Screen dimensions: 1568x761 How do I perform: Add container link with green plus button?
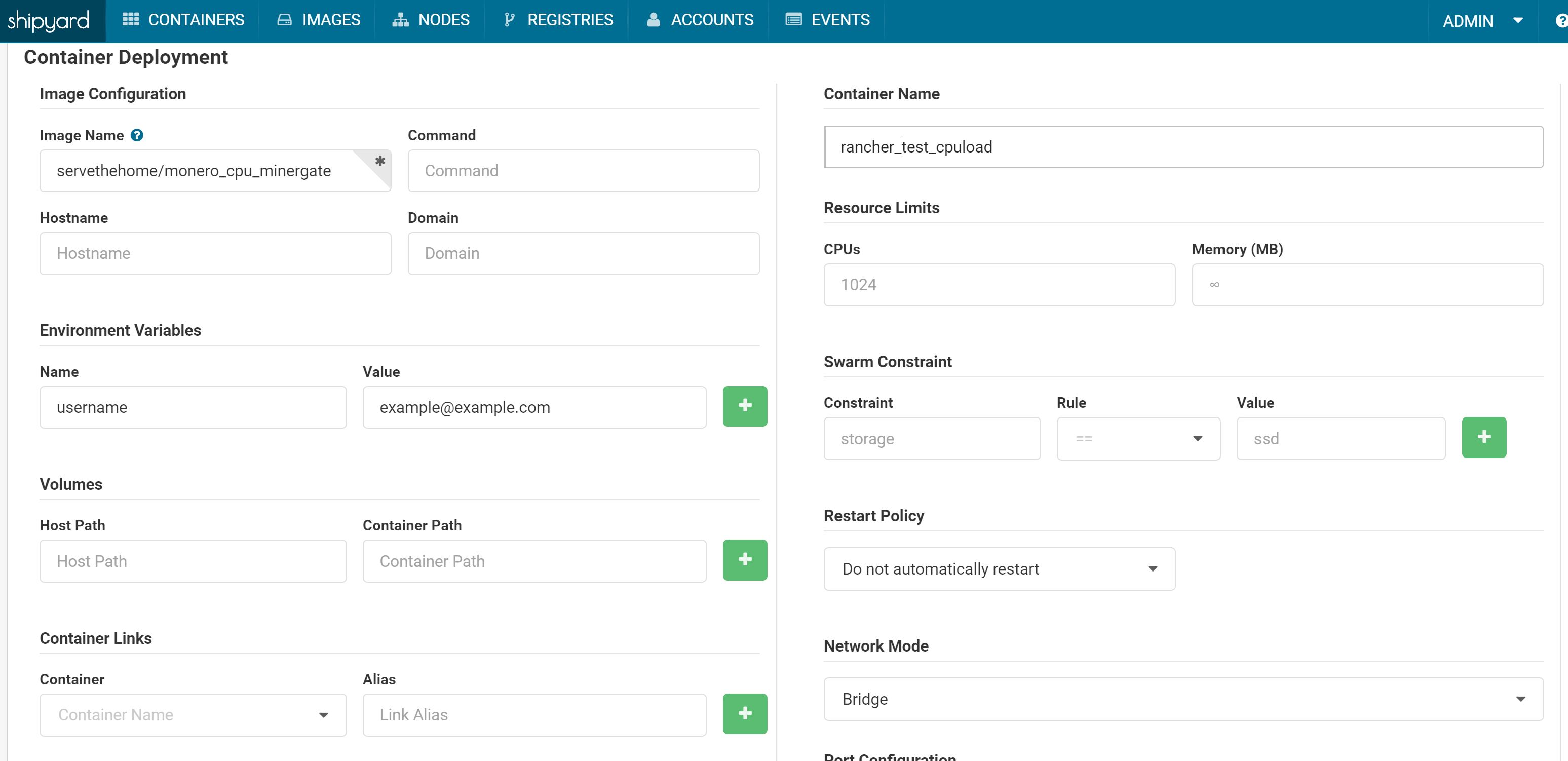pyautogui.click(x=744, y=713)
